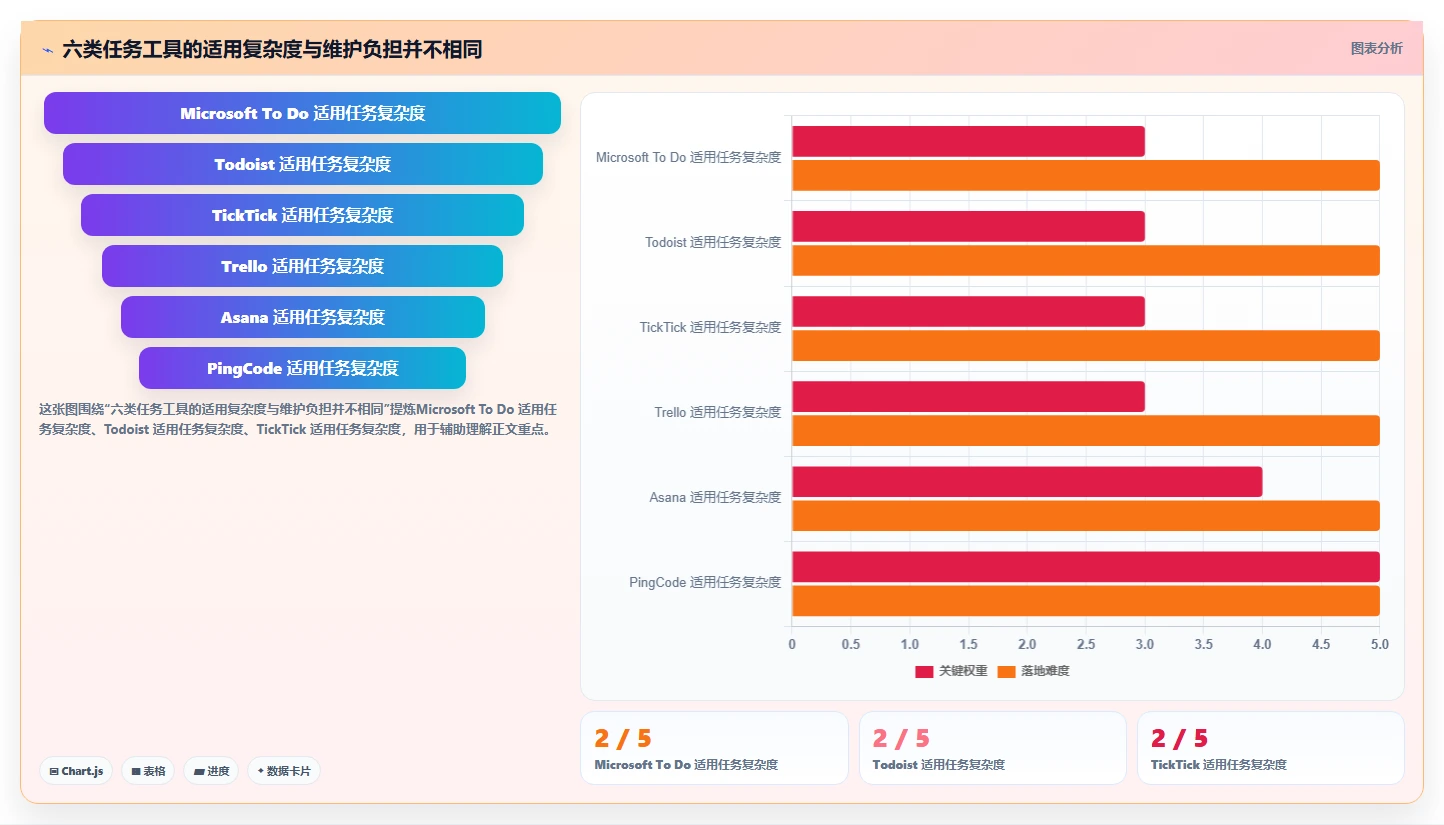Click the Chart.js tag chip
1444x825 pixels.
pyautogui.click(x=76, y=771)
